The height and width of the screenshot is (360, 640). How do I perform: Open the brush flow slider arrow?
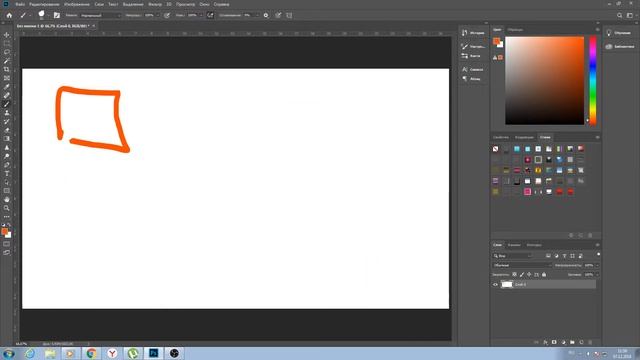(x=201, y=15)
